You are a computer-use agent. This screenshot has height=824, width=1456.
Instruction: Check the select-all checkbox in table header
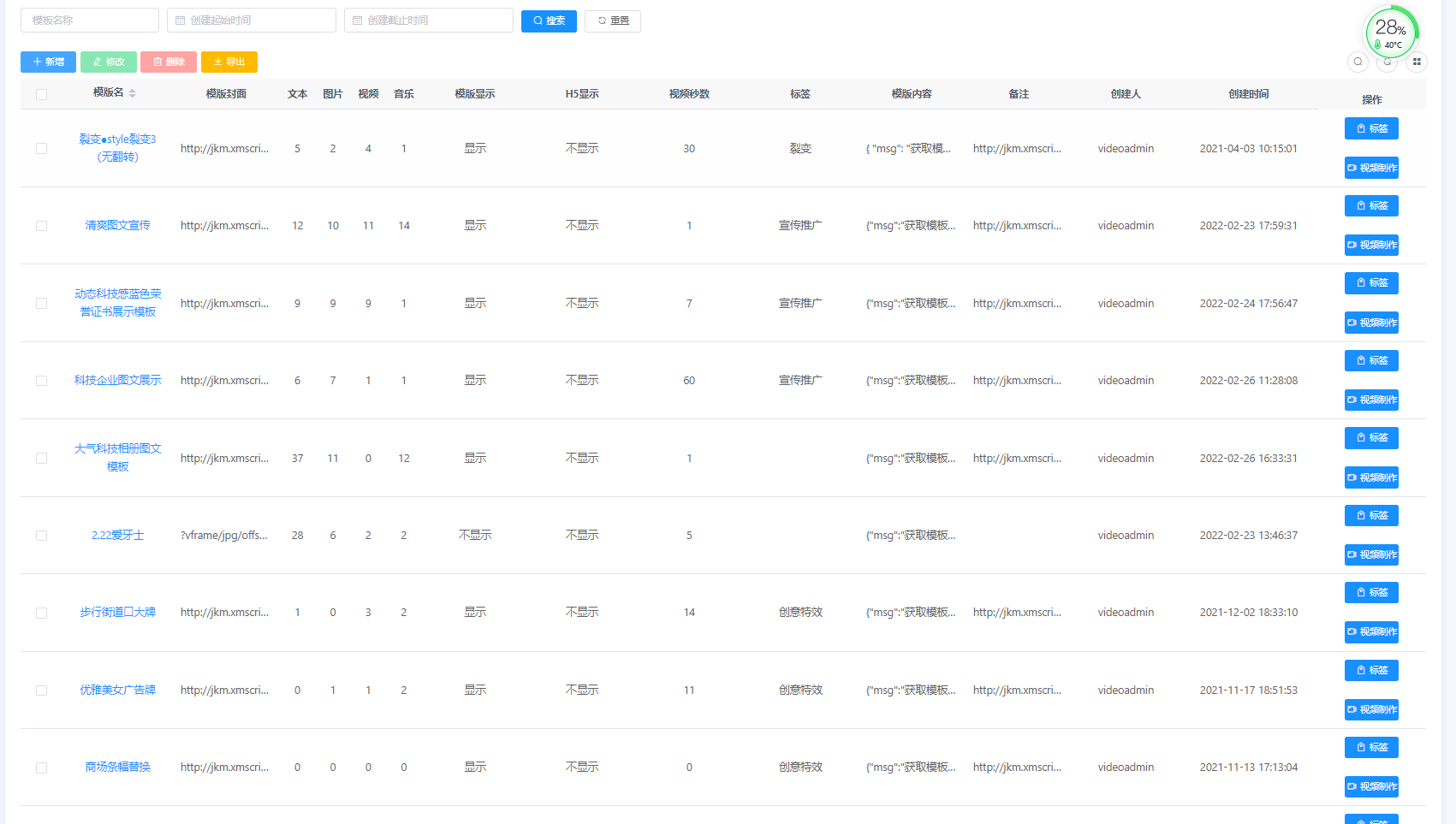pos(41,94)
